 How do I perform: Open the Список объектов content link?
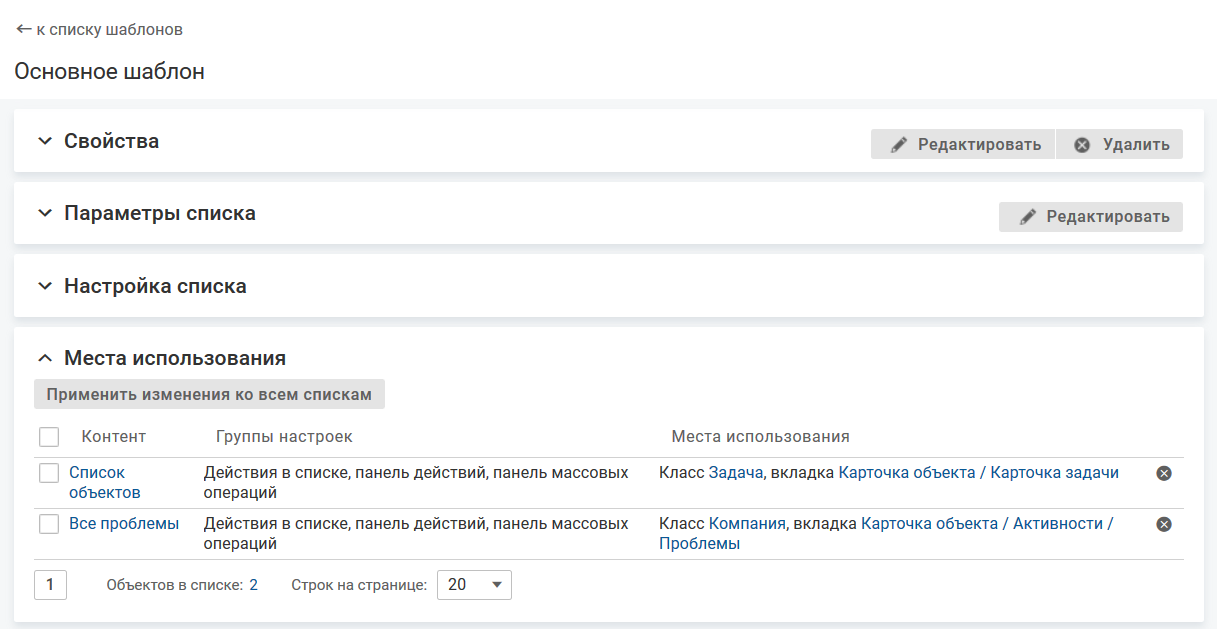click(x=97, y=473)
